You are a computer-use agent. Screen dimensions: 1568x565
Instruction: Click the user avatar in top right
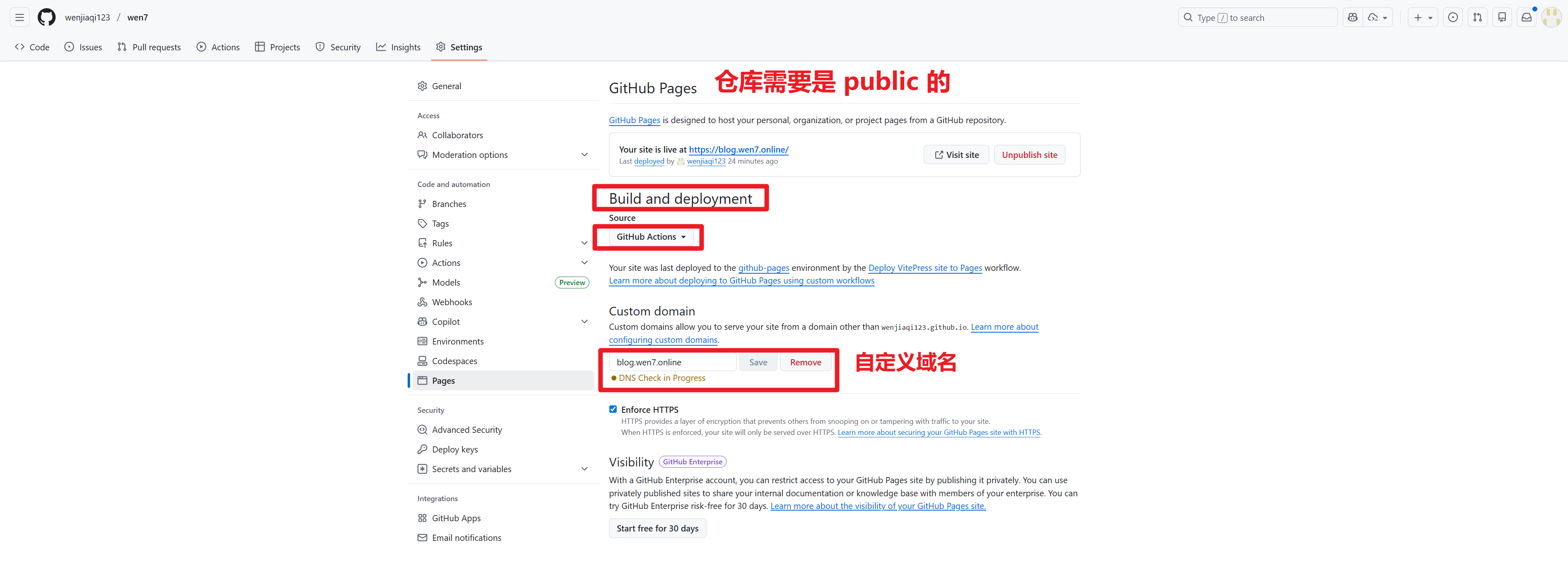pos(1550,17)
